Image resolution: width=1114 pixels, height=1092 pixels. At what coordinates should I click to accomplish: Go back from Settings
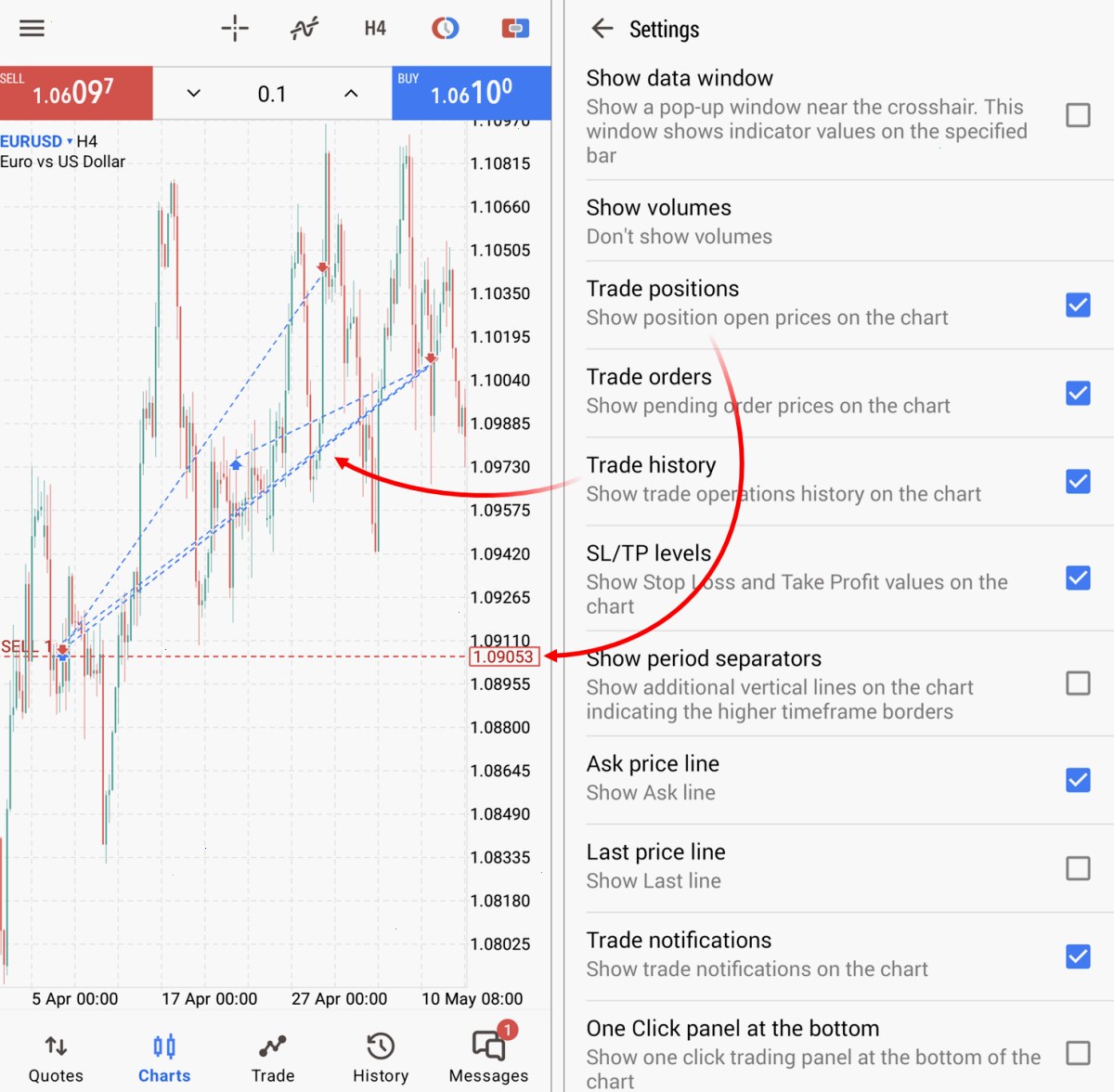(x=602, y=29)
